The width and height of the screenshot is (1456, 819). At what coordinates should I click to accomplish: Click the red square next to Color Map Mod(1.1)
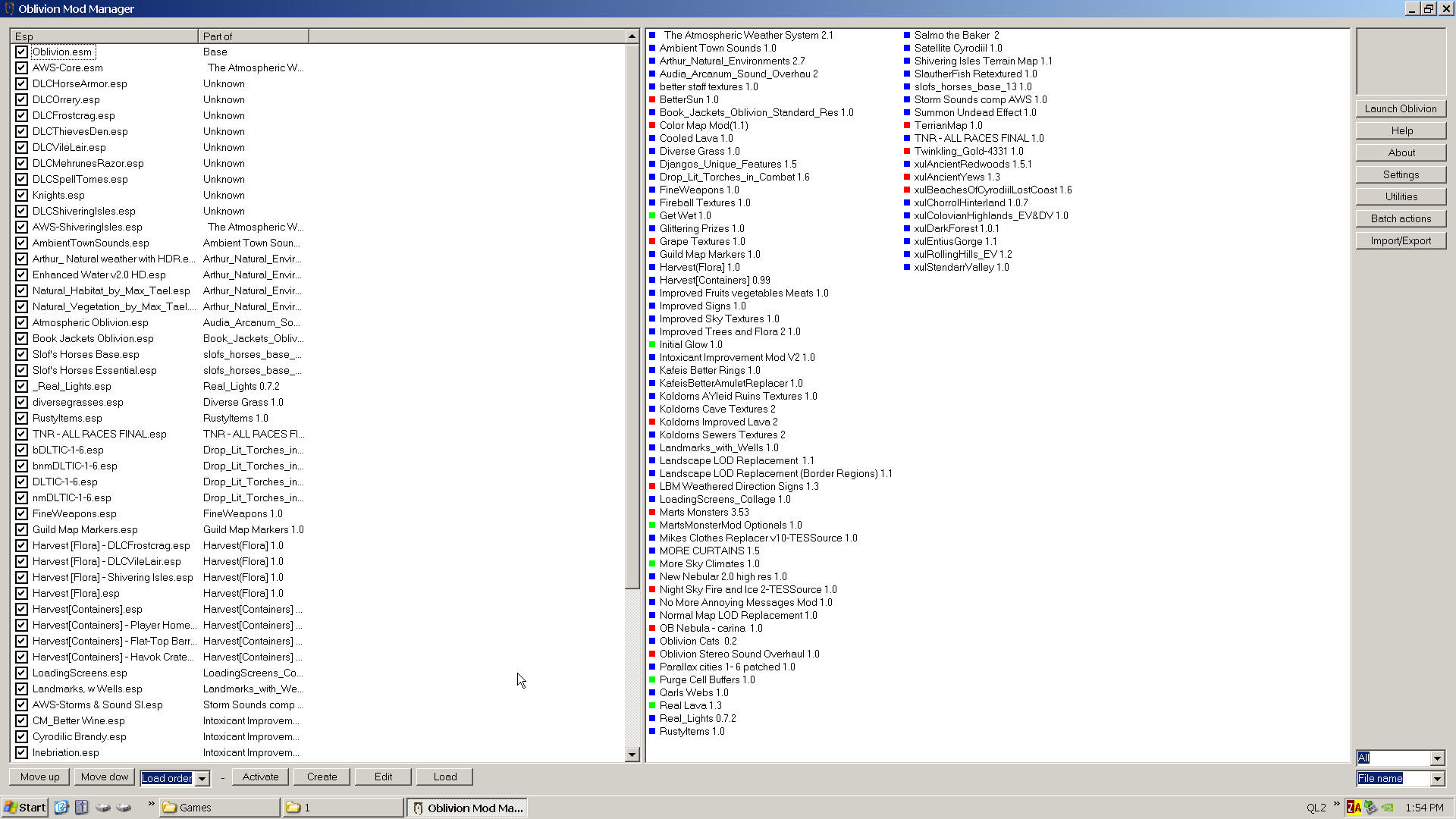coord(652,125)
